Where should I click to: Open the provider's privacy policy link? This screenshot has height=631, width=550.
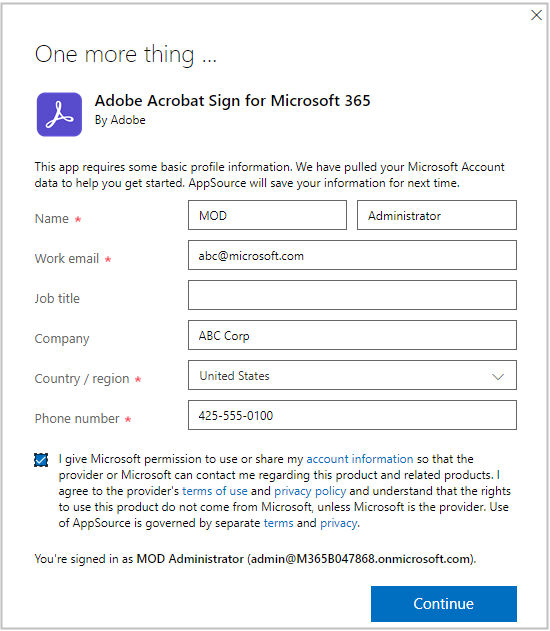click(310, 491)
